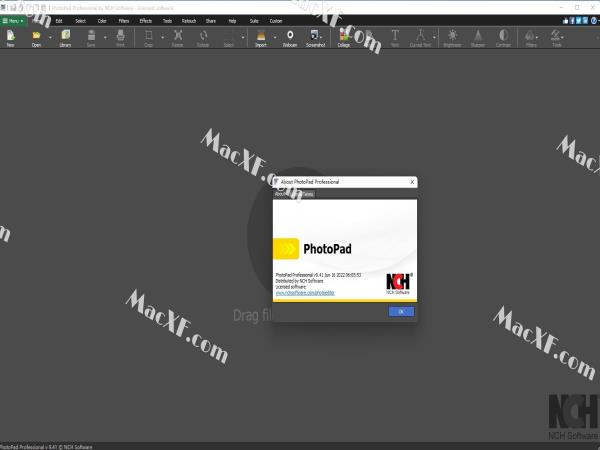The height and width of the screenshot is (450, 600).
Task: Open the nchsoftware.com link in About dialog
Action: (x=305, y=293)
